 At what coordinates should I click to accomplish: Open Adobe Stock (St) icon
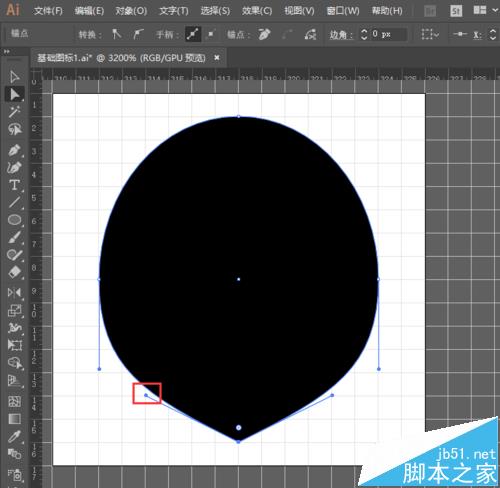tap(456, 11)
